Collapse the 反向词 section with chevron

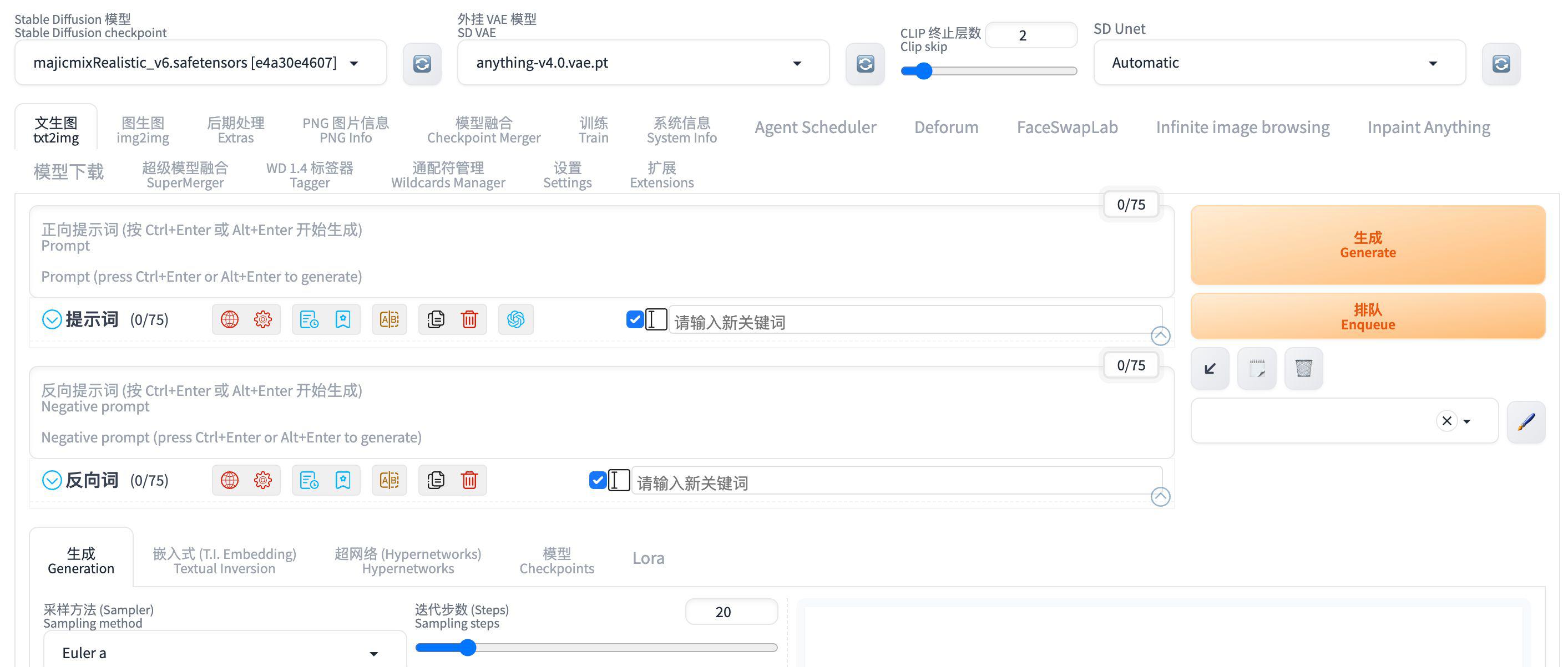pyautogui.click(x=52, y=480)
